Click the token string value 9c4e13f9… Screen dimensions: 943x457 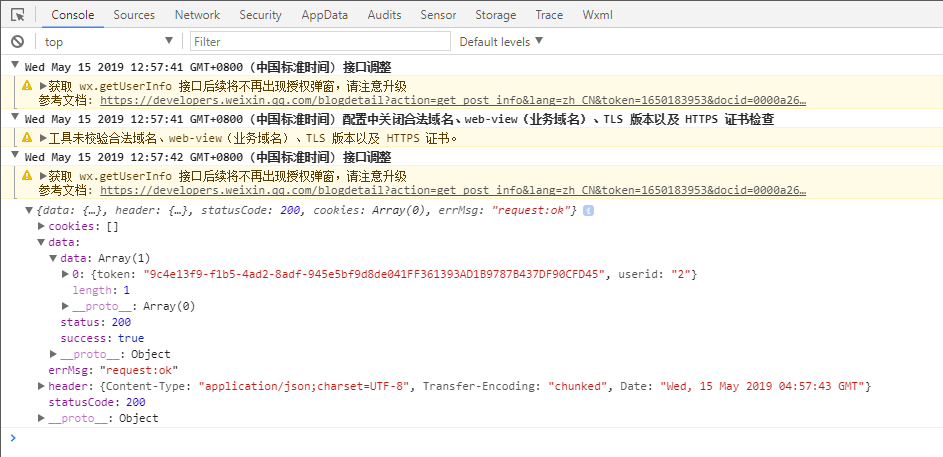pos(373,275)
